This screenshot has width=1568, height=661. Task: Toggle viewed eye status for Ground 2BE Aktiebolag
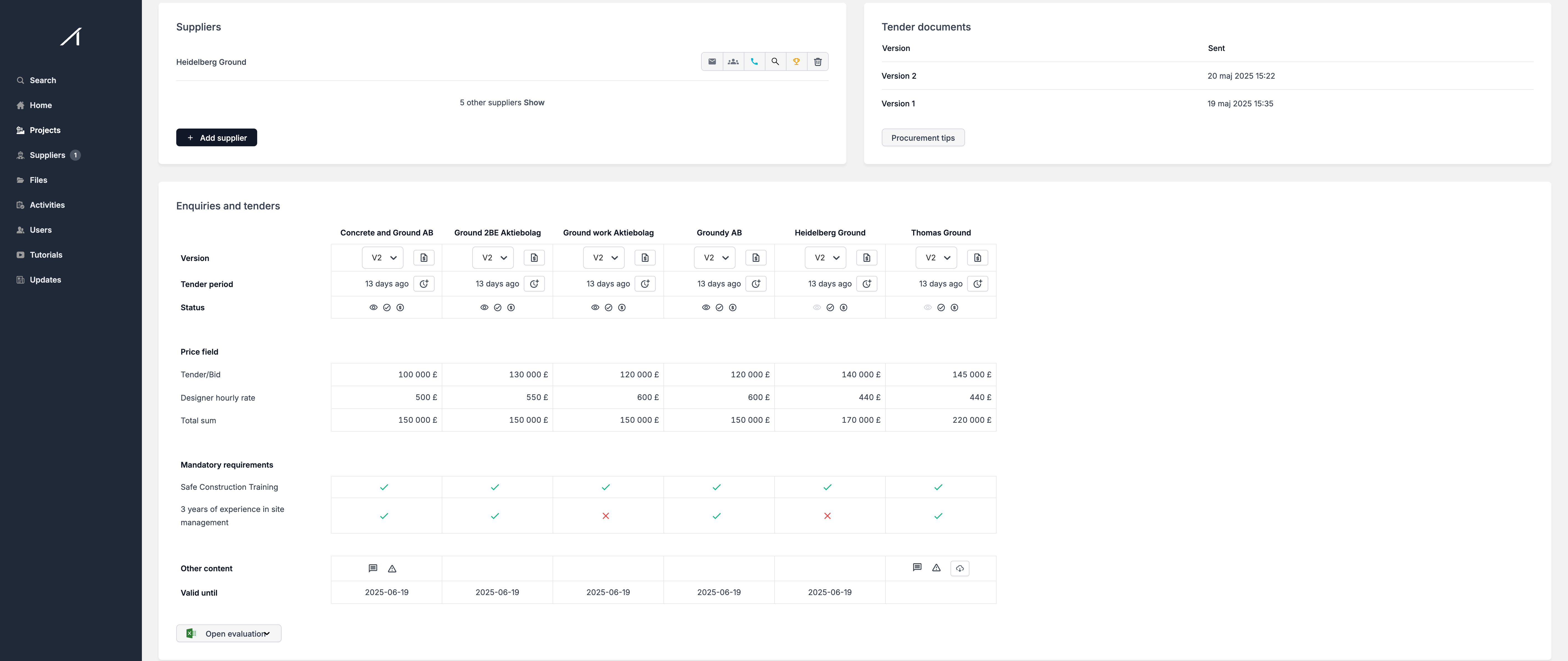click(484, 308)
